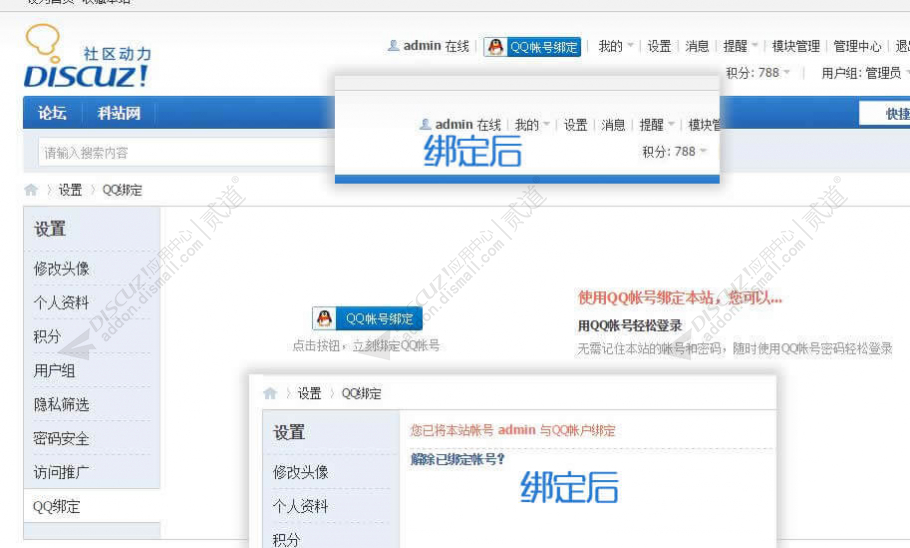
Task: Click 设置 in the lower inset breadcrumb
Action: point(309,394)
